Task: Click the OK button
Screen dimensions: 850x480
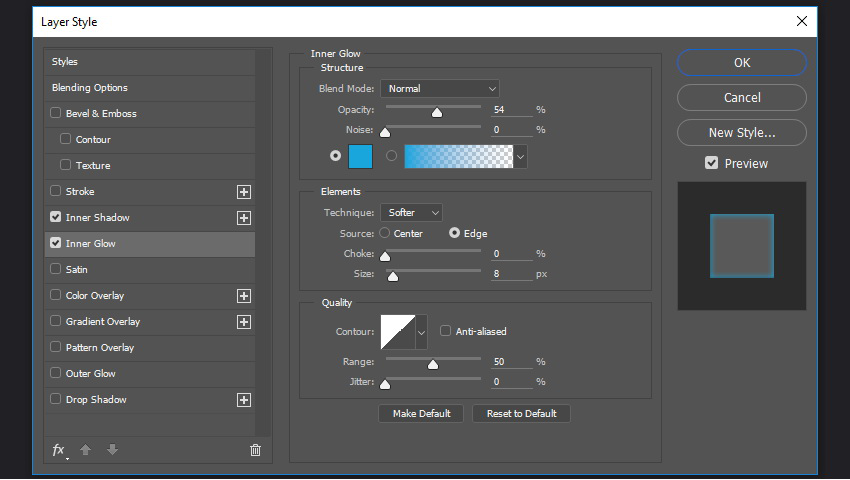Action: tap(742, 62)
